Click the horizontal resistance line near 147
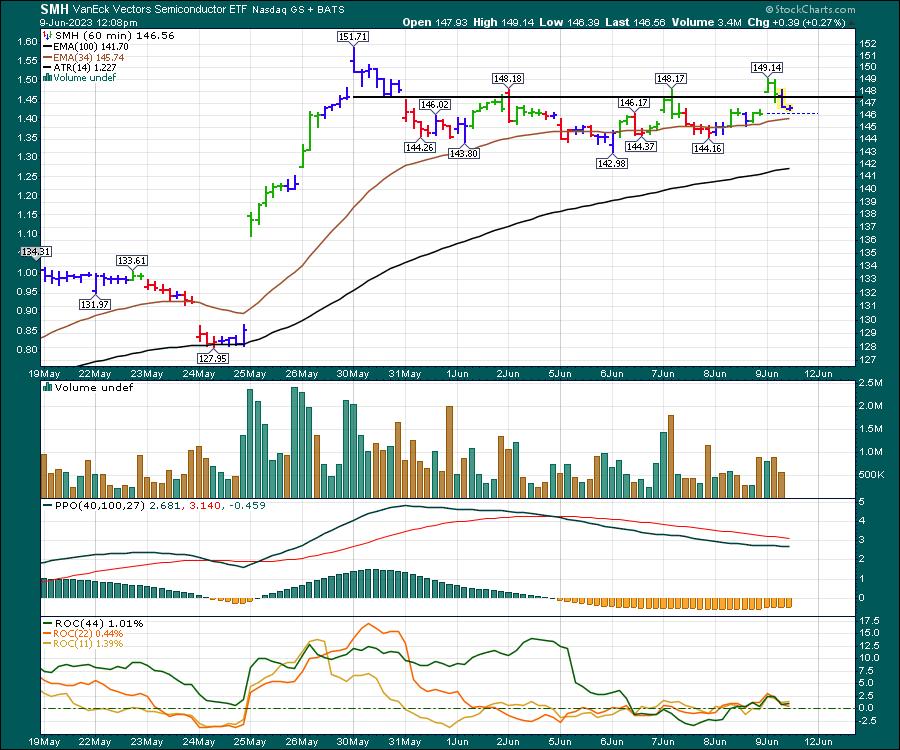Screen dimensions: 900x750 603,97
